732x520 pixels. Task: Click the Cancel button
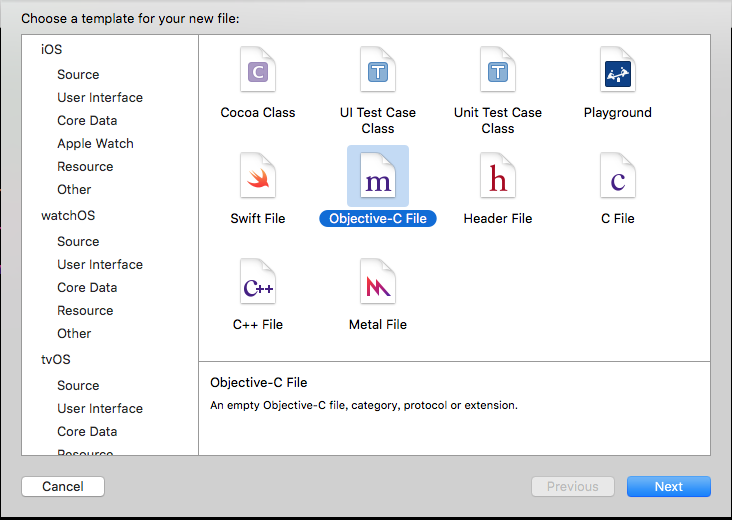(63, 486)
